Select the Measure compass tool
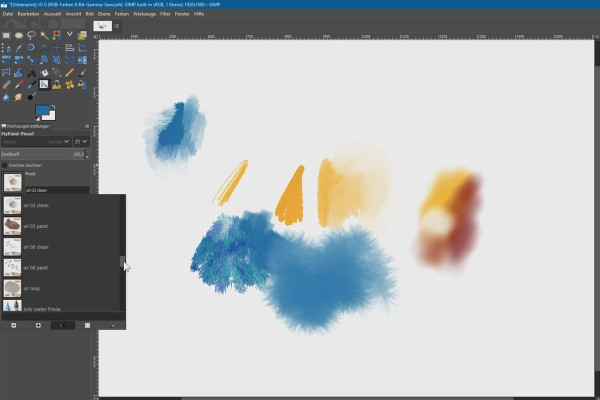 44,47
